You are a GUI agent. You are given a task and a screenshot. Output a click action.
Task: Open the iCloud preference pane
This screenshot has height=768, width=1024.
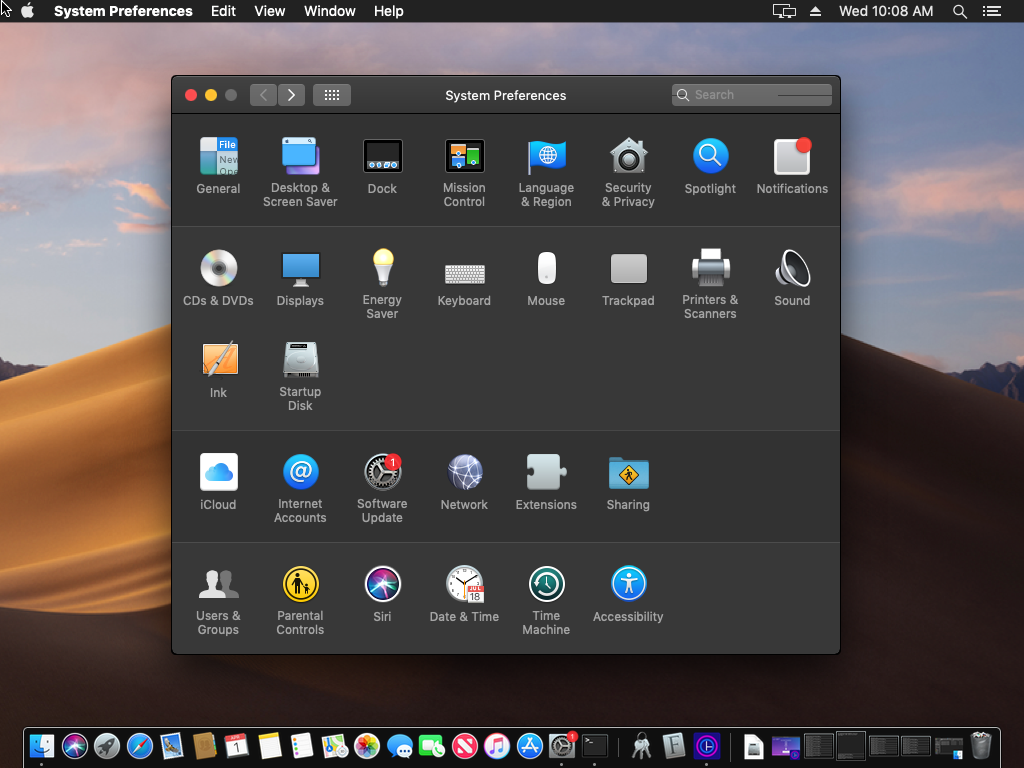pos(218,473)
